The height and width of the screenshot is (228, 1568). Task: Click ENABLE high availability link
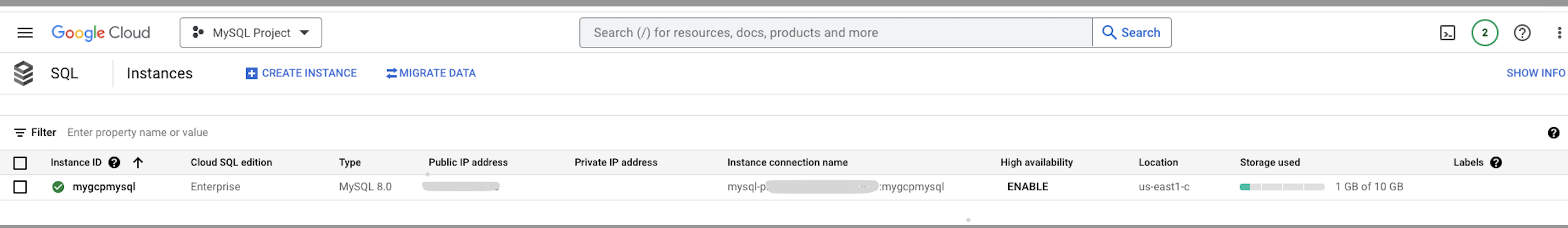(x=1027, y=187)
